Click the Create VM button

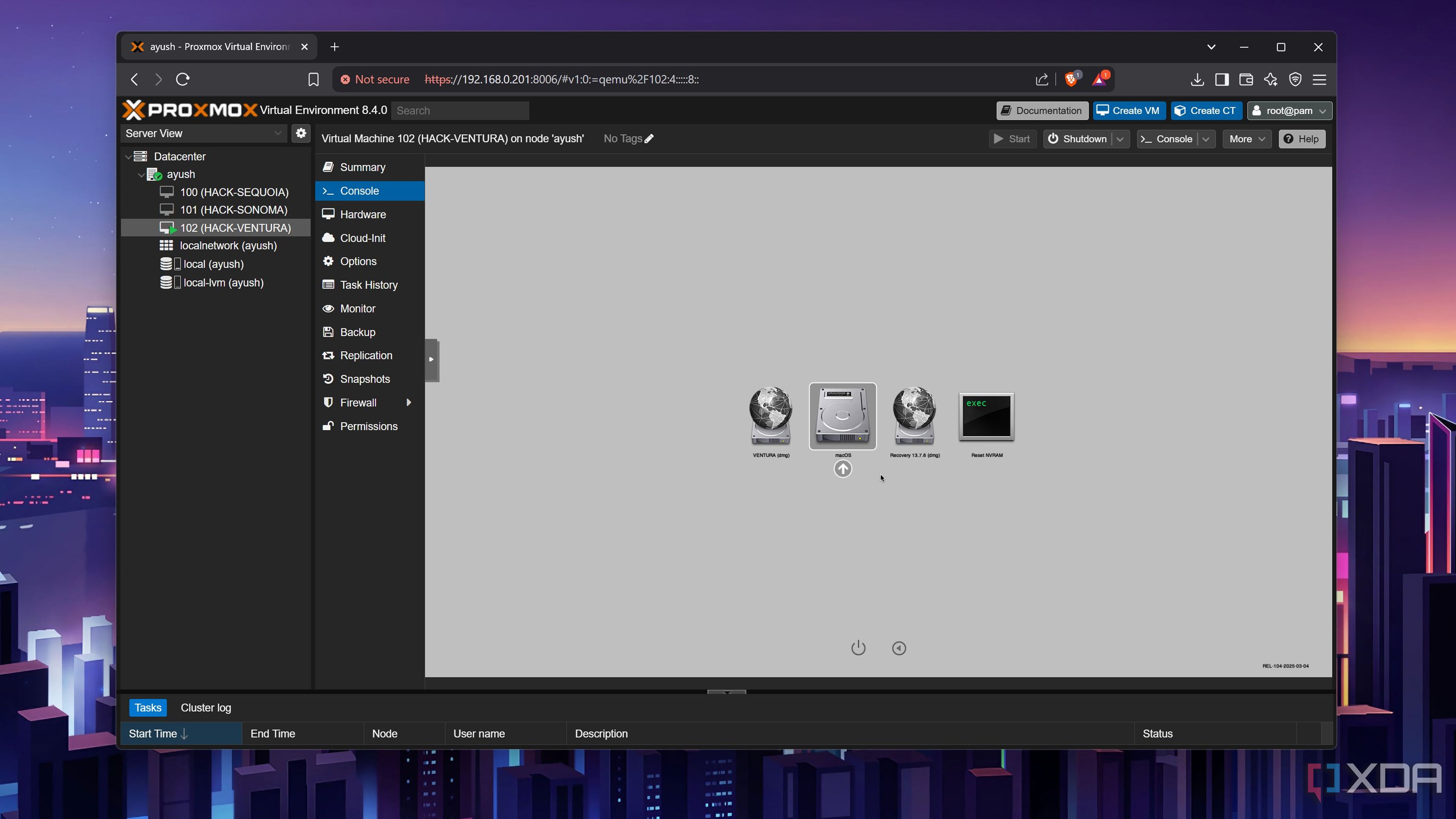[1129, 111]
